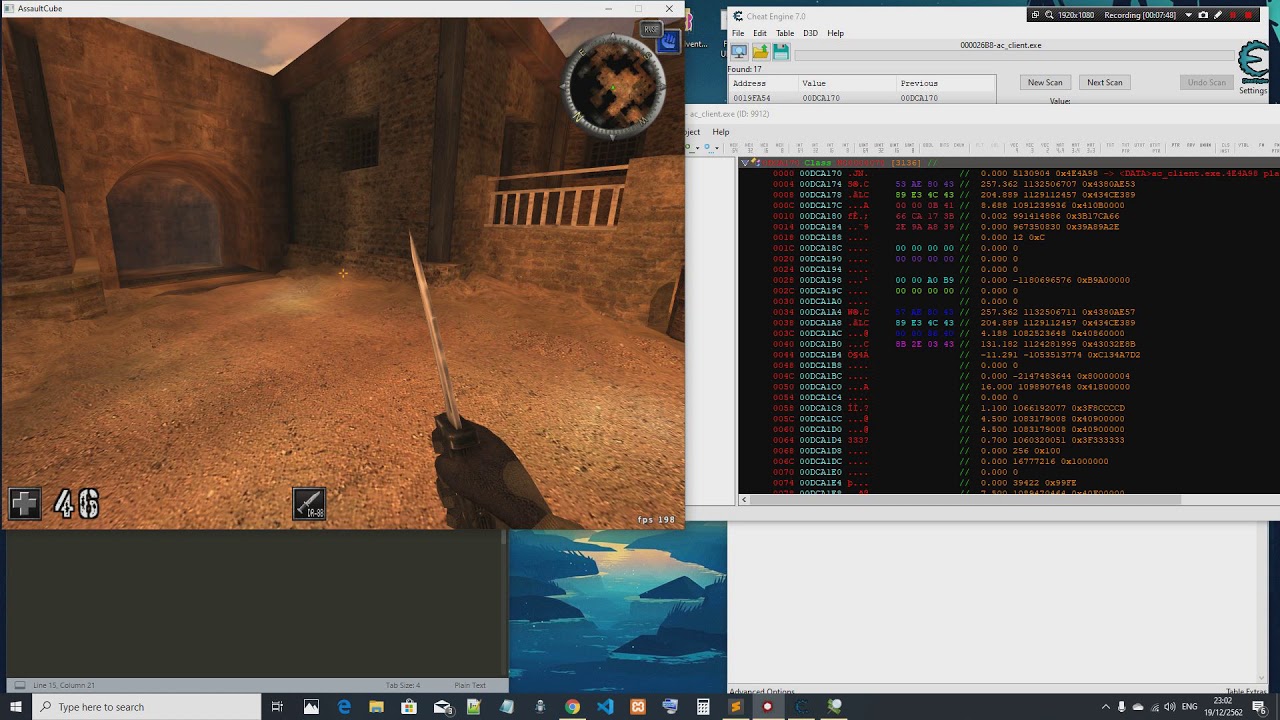The height and width of the screenshot is (720, 1280).
Task: Click the health cross icon in AssaultCube HUD
Action: coord(25,504)
